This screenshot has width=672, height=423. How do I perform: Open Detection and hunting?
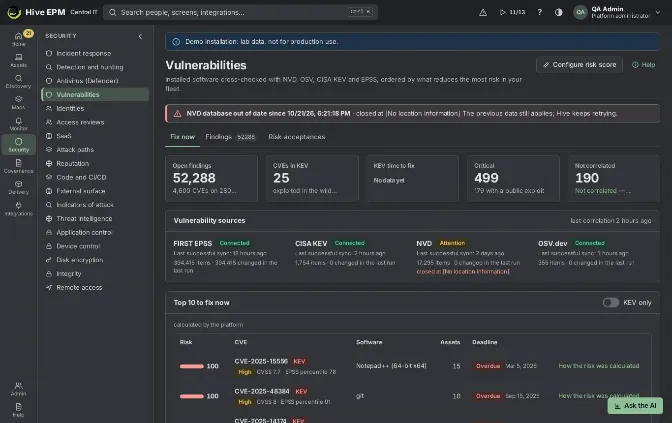tap(95, 67)
